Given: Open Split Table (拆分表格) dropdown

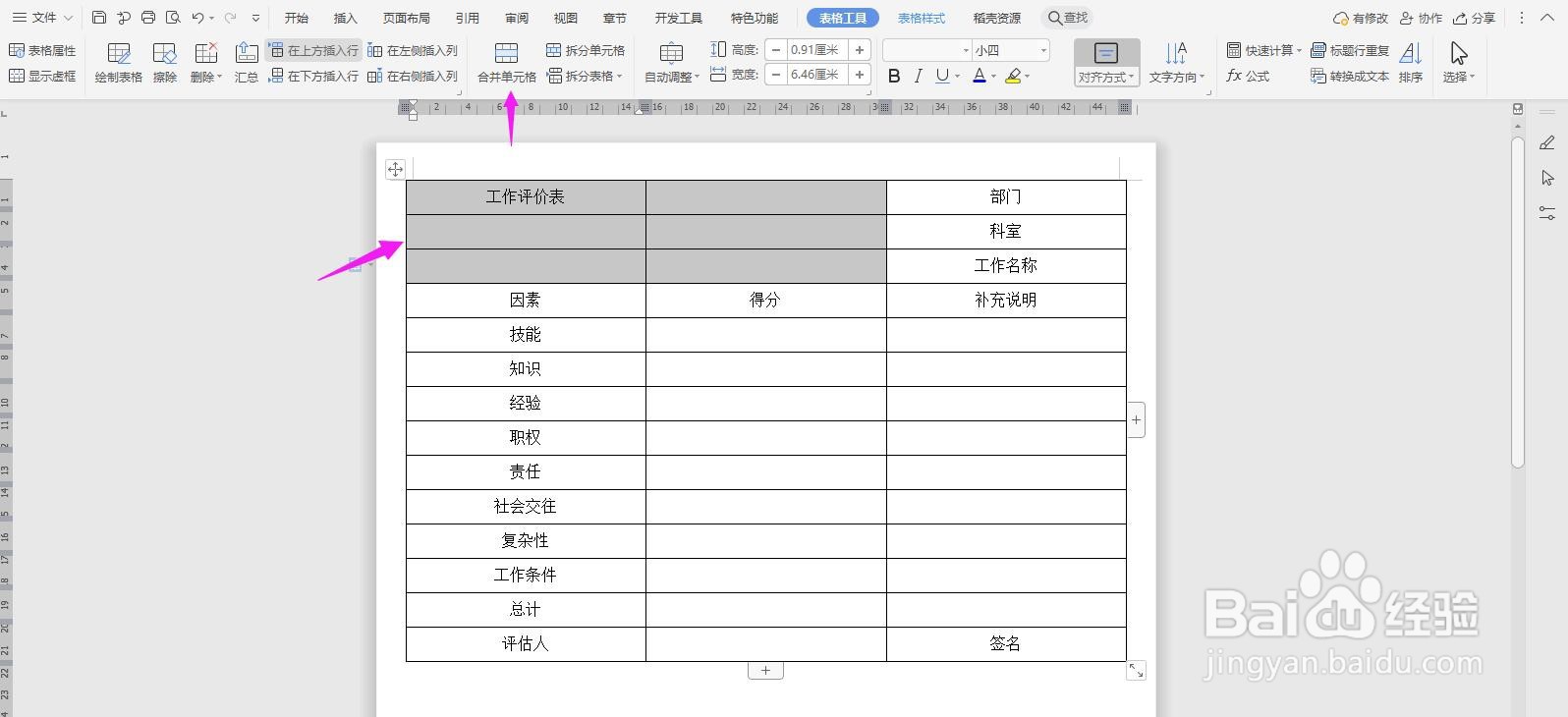Looking at the screenshot, I should click(586, 76).
